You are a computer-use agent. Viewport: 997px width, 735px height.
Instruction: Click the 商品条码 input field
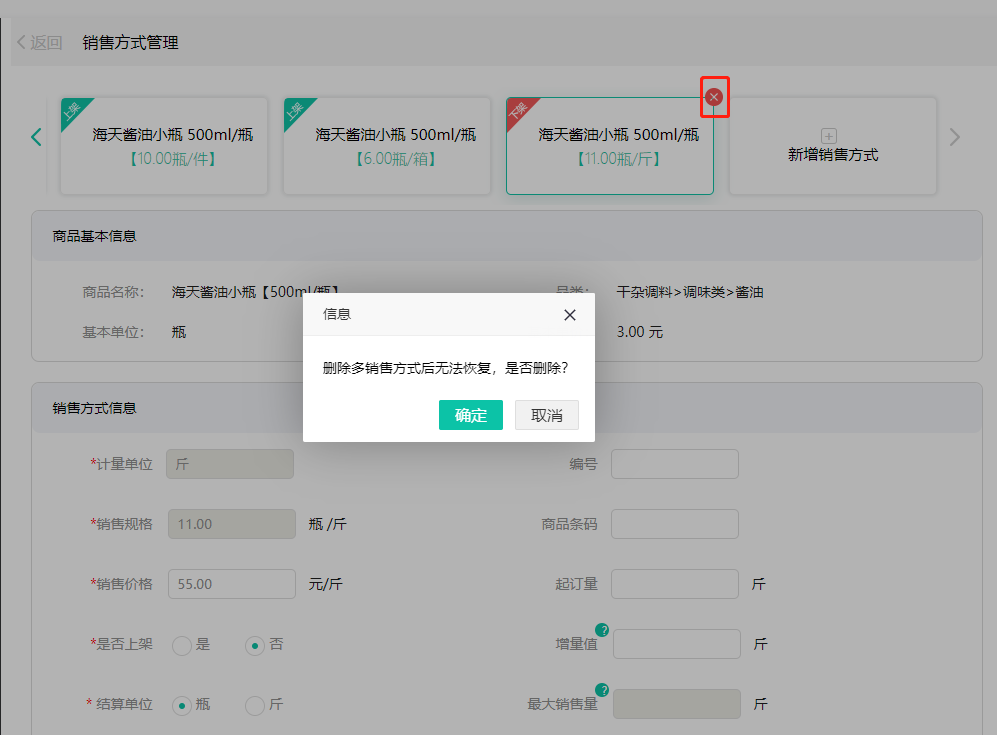click(674, 524)
